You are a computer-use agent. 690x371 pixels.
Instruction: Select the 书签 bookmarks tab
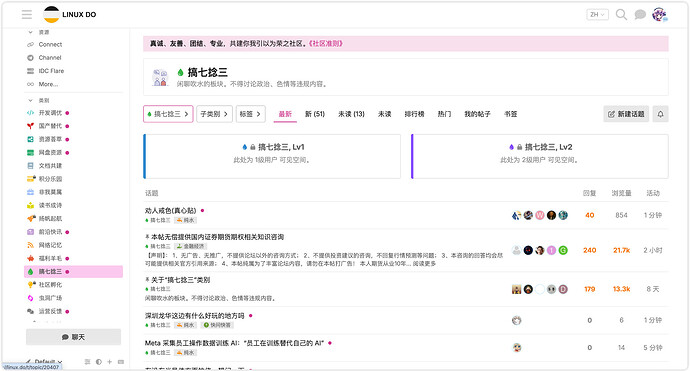(510, 114)
